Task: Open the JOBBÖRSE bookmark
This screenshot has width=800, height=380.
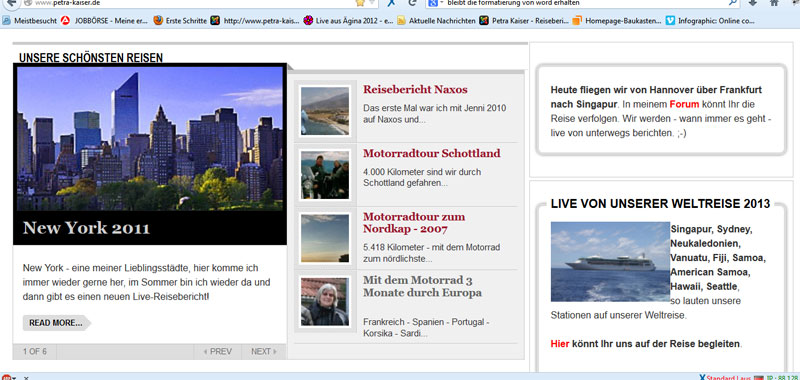Action: click(x=104, y=21)
